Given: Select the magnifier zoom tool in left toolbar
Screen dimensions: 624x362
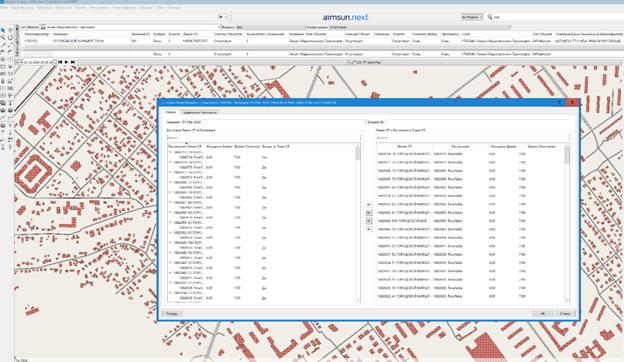Looking at the screenshot, I should tap(3, 37).
